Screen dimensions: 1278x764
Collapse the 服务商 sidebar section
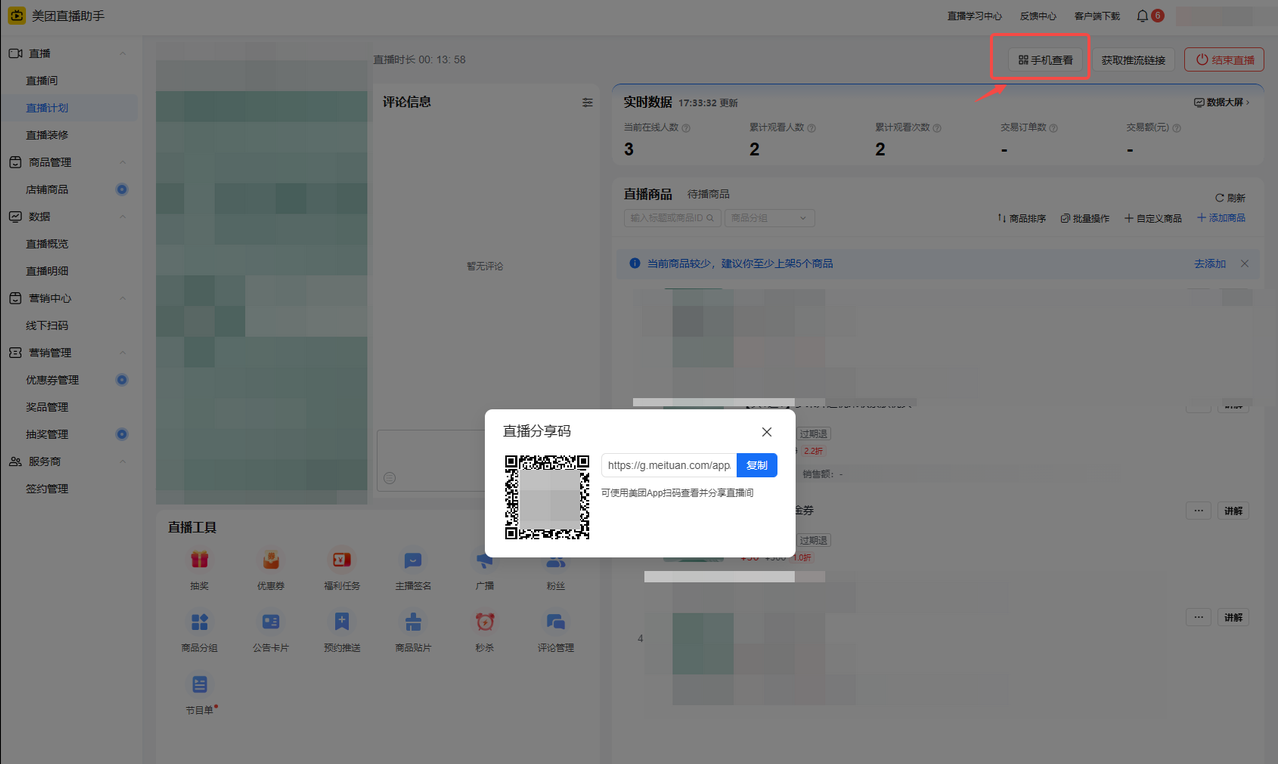[123, 461]
